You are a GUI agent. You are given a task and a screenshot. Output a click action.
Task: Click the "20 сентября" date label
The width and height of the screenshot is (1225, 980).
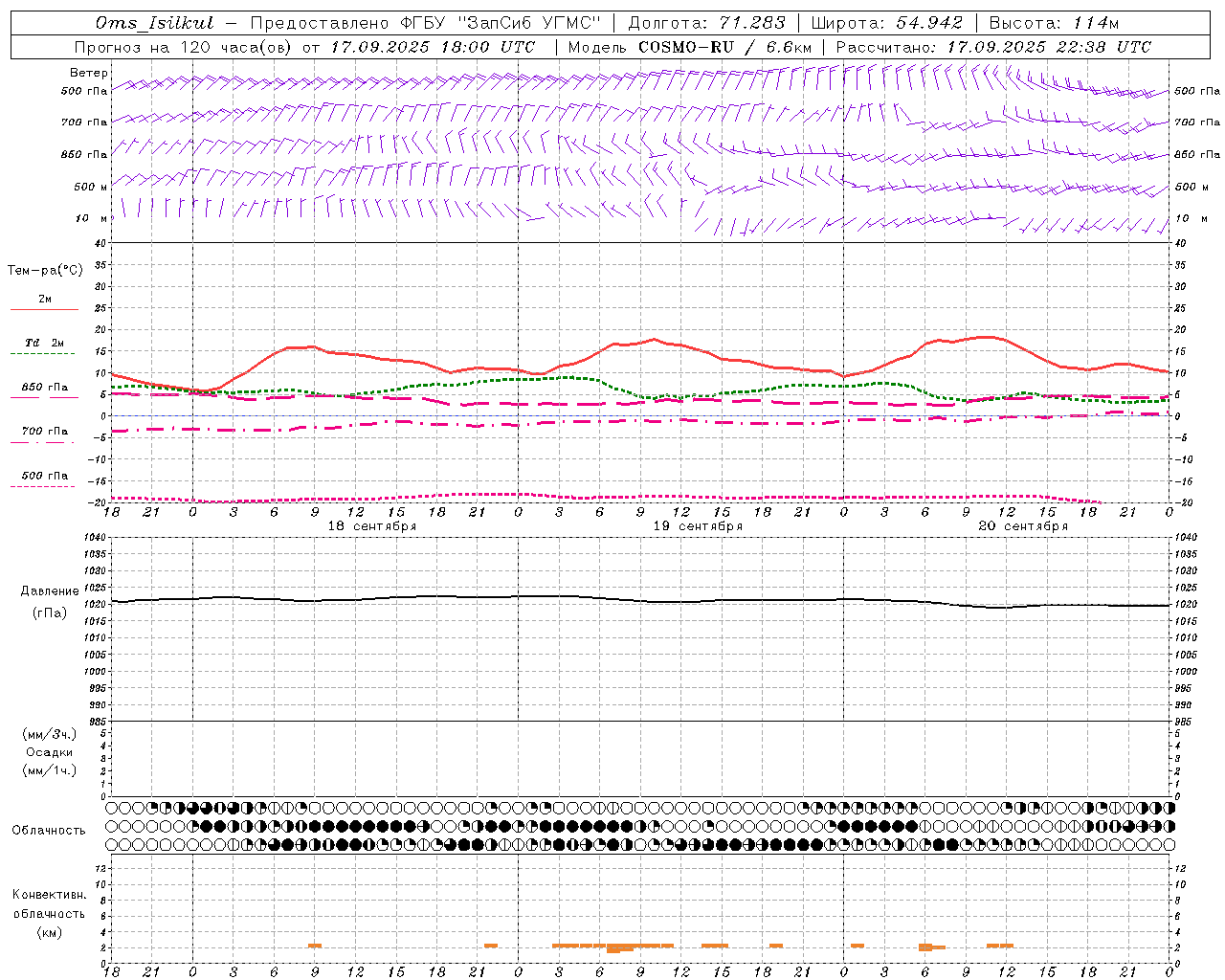tap(1023, 526)
